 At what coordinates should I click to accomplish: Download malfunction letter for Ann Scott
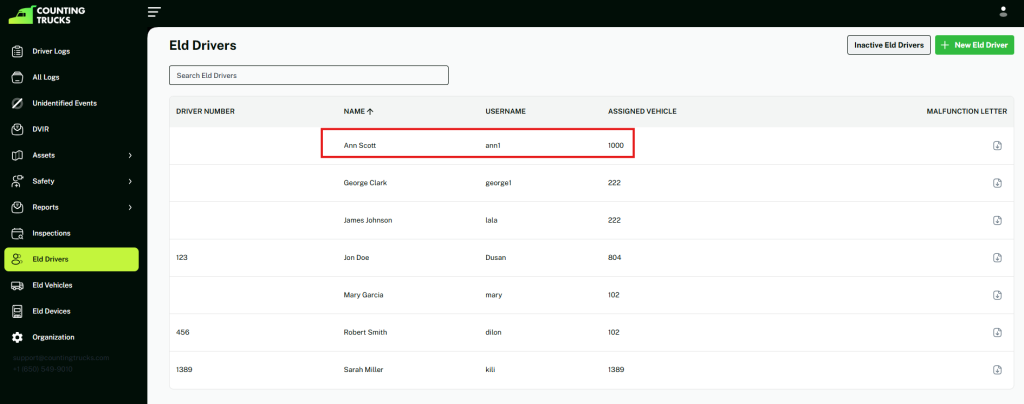[997, 146]
